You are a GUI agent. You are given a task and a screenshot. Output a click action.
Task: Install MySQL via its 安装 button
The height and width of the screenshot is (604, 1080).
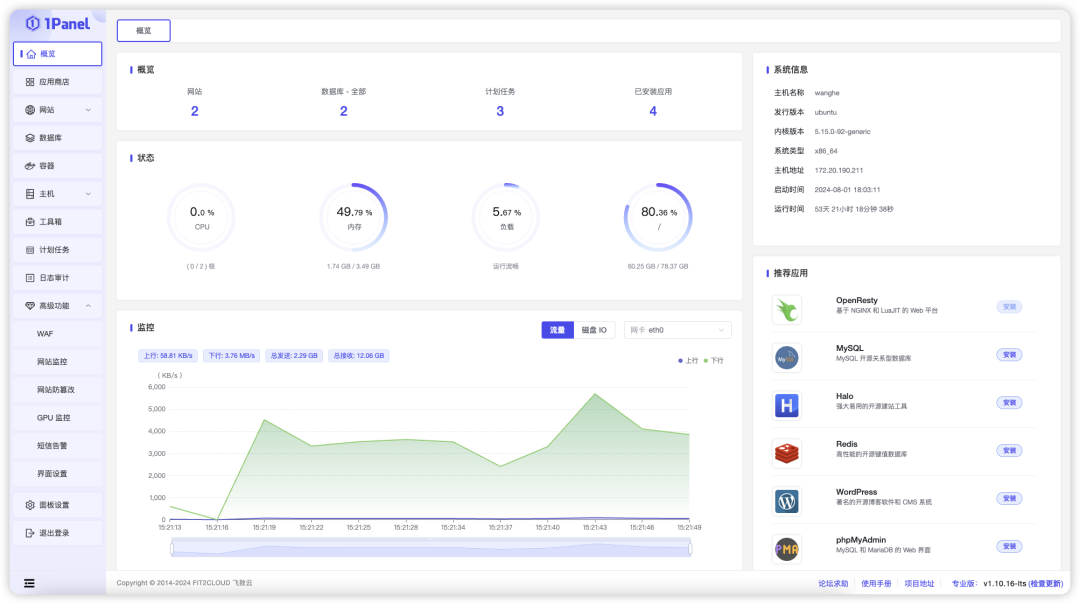[1009, 354]
